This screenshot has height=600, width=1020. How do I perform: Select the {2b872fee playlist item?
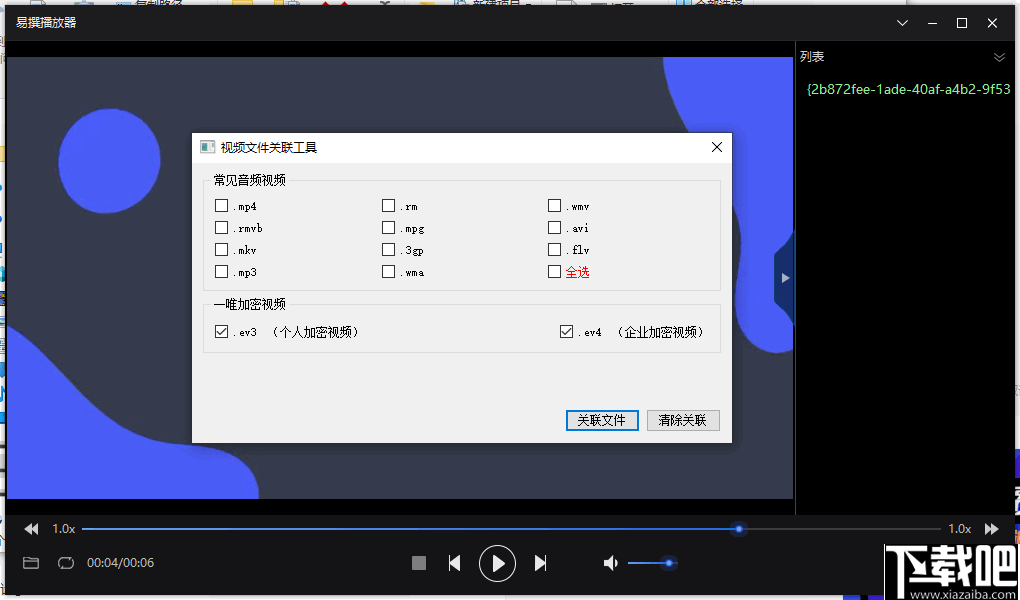905,88
